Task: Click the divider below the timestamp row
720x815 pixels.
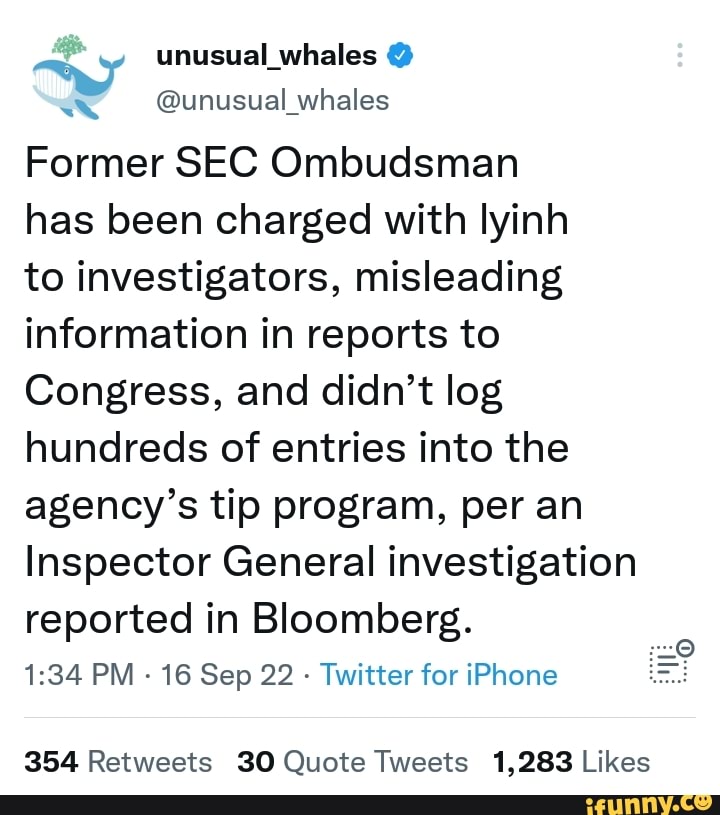Action: pos(360,715)
